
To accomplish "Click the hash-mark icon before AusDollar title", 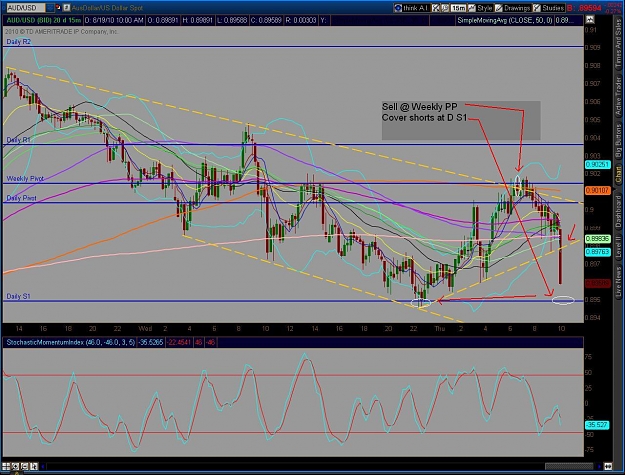I will tap(67, 8).
